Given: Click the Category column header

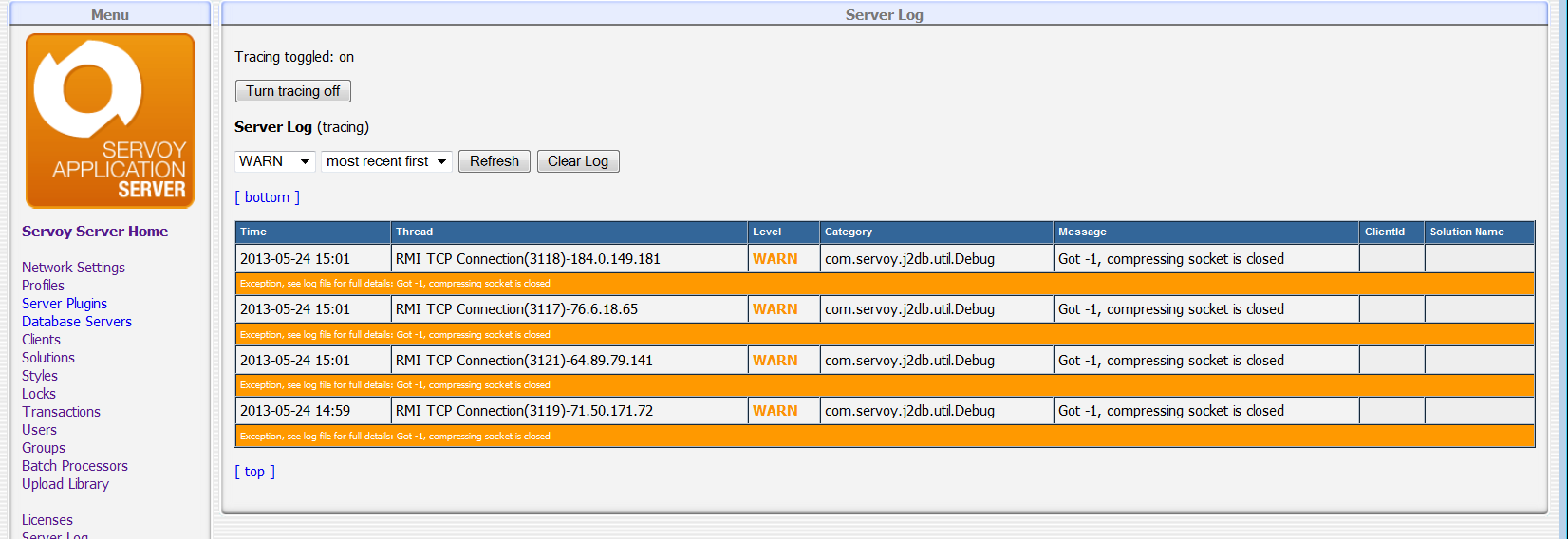Looking at the screenshot, I should point(937,232).
